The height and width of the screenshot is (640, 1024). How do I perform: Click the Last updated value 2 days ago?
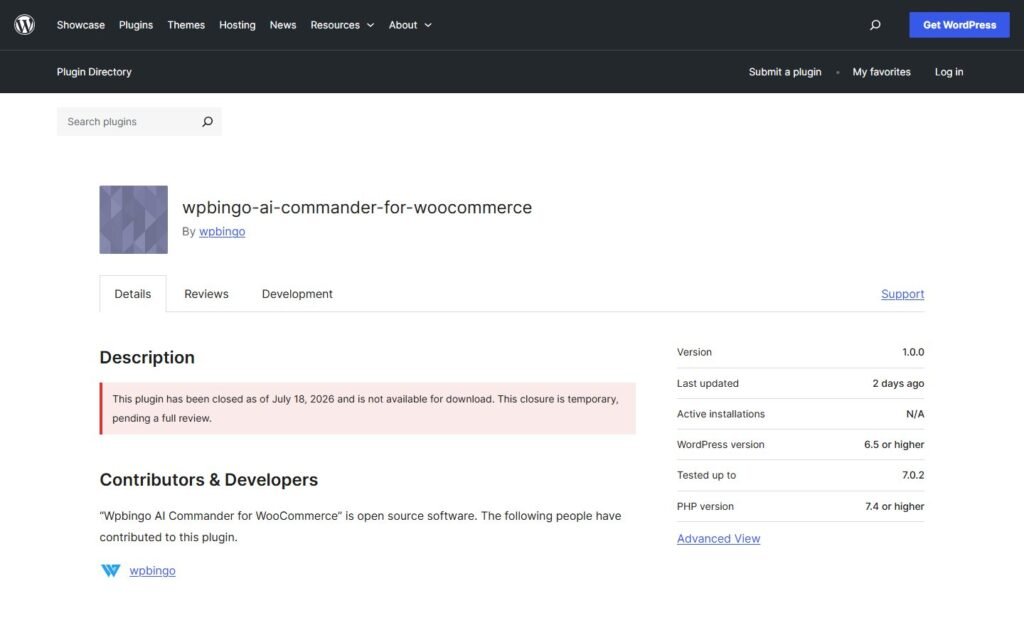[898, 383]
